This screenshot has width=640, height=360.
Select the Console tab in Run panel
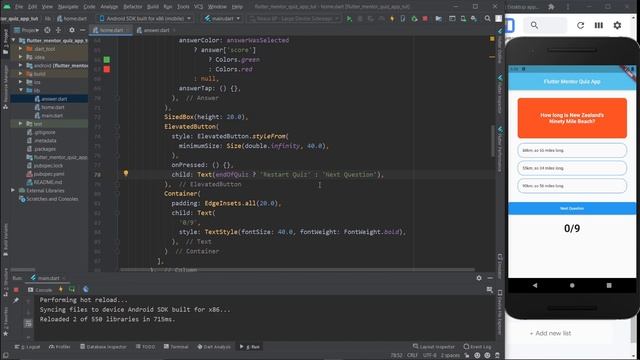[x=40, y=290]
